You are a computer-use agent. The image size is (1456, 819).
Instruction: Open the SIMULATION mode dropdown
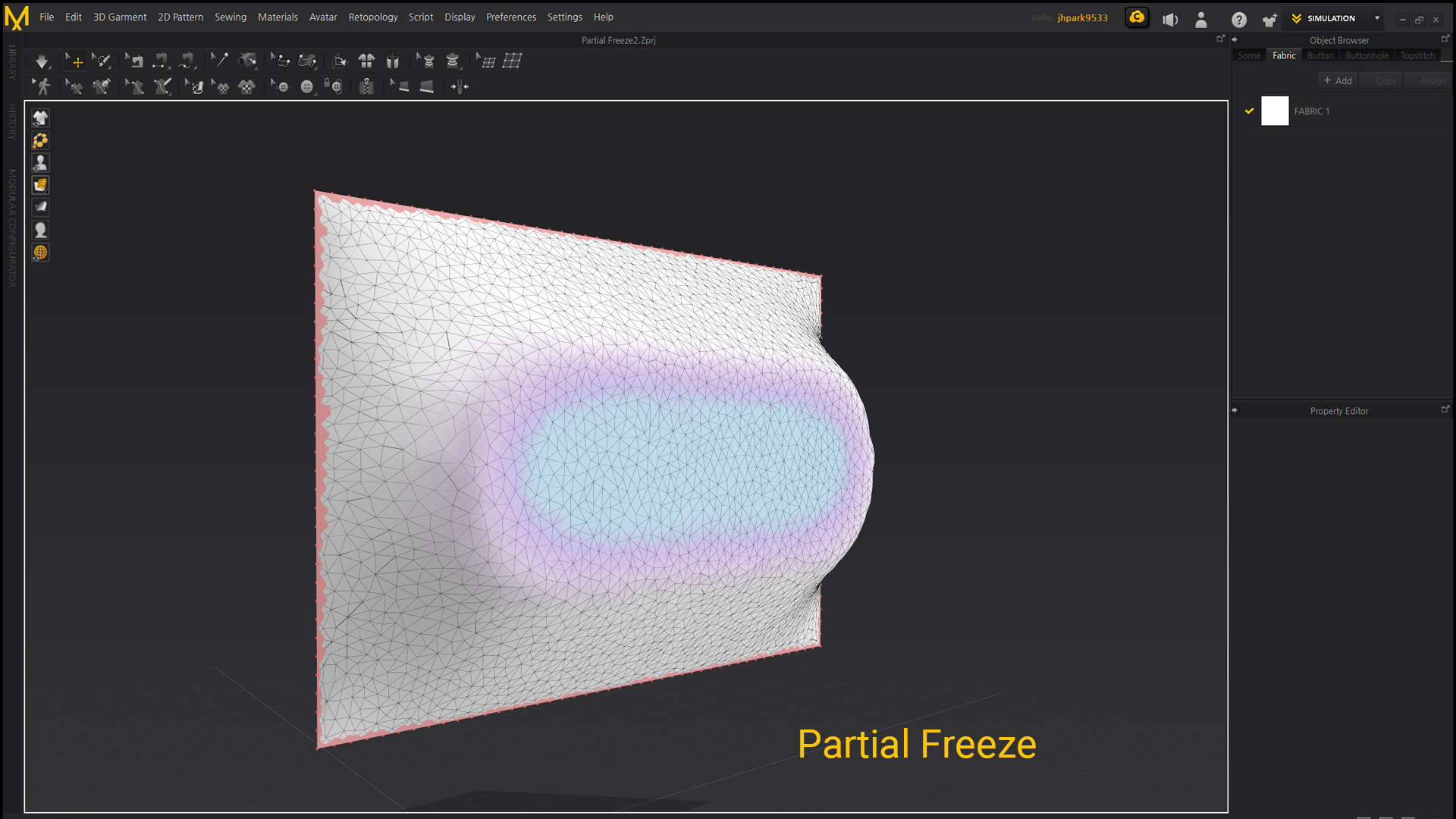[1379, 18]
